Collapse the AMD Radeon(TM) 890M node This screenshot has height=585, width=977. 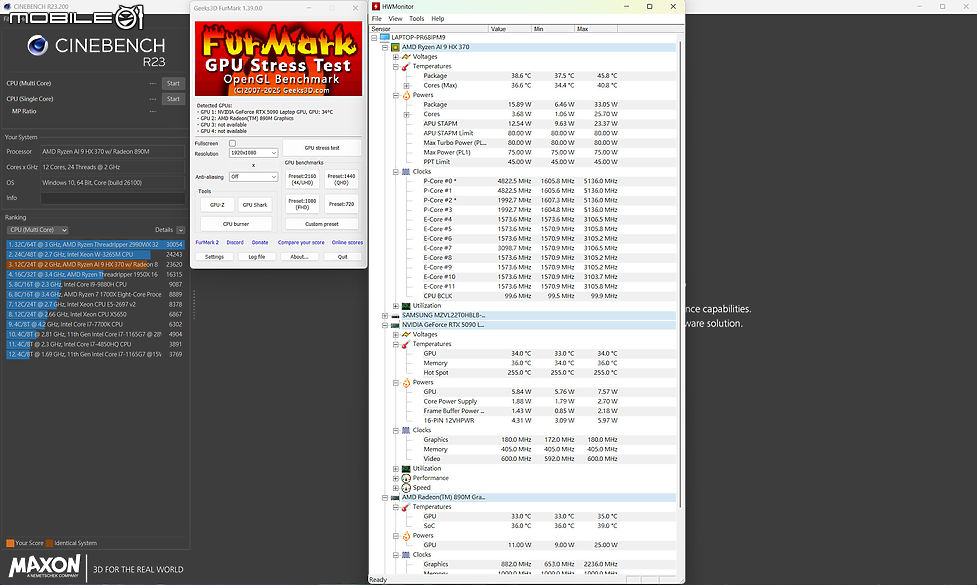[x=385, y=498]
